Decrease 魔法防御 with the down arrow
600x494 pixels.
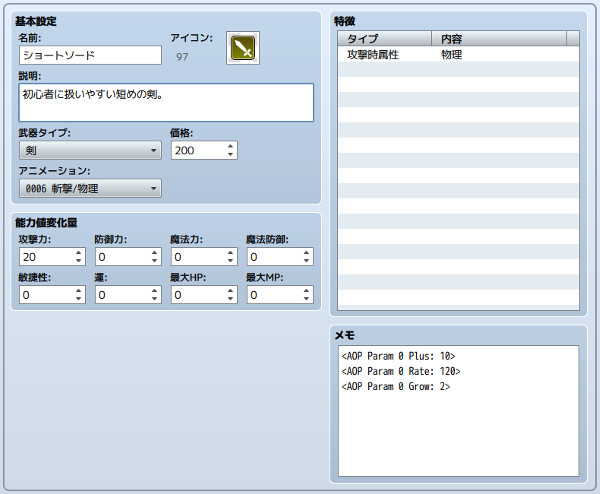306,261
